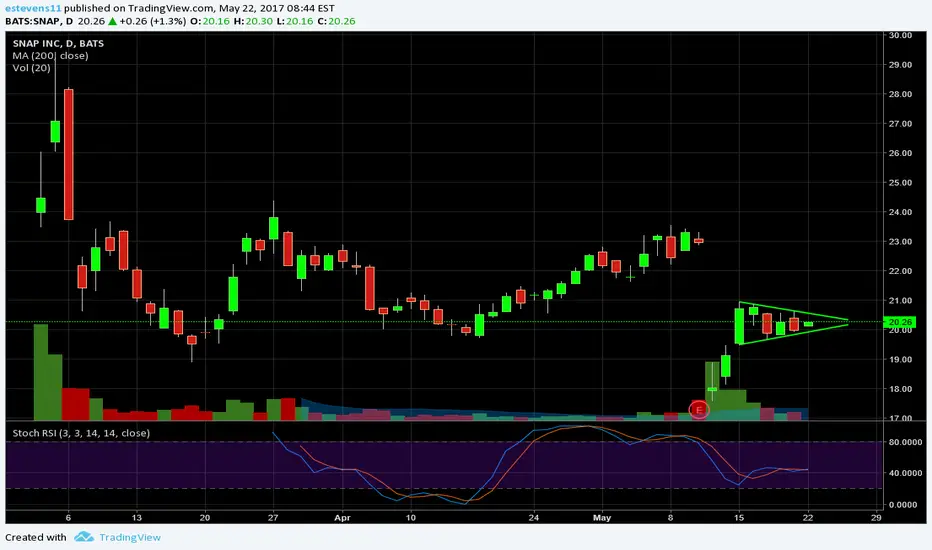Viewport: 932px width, 550px height.
Task: Click the red earnings E marker
Action: pos(699,409)
